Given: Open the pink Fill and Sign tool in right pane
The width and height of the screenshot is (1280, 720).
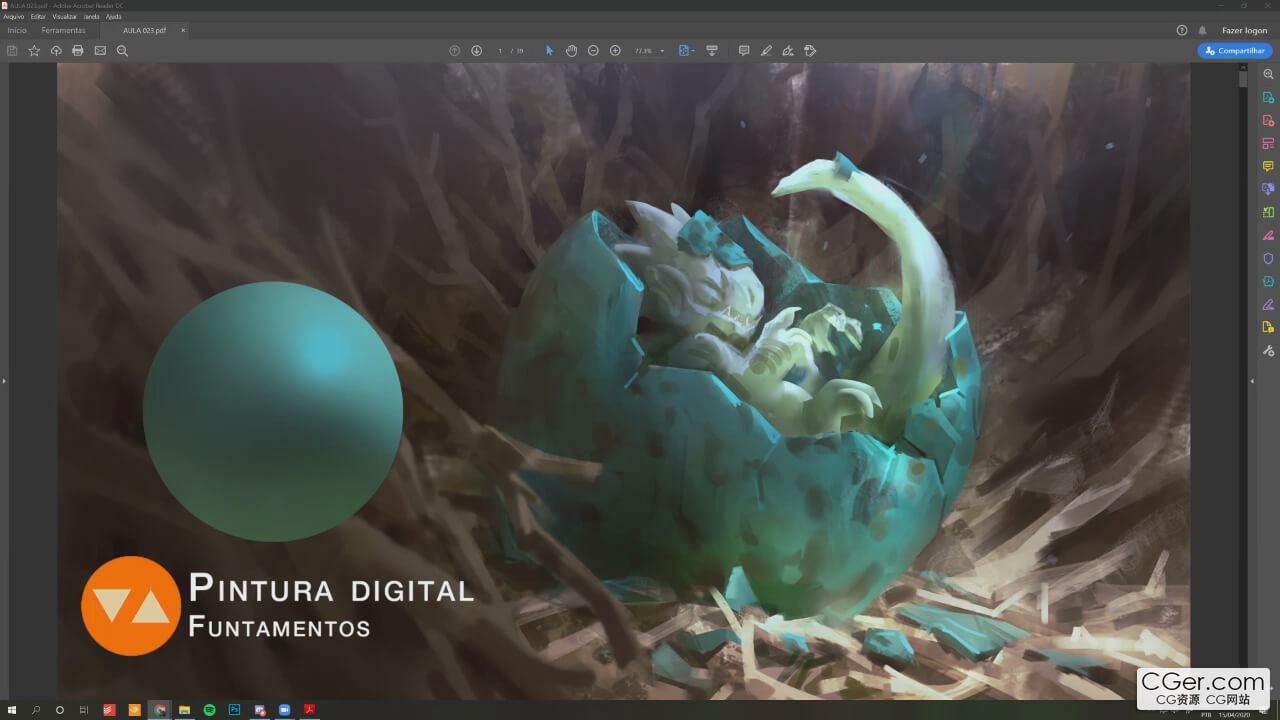Looking at the screenshot, I should pos(1268,236).
